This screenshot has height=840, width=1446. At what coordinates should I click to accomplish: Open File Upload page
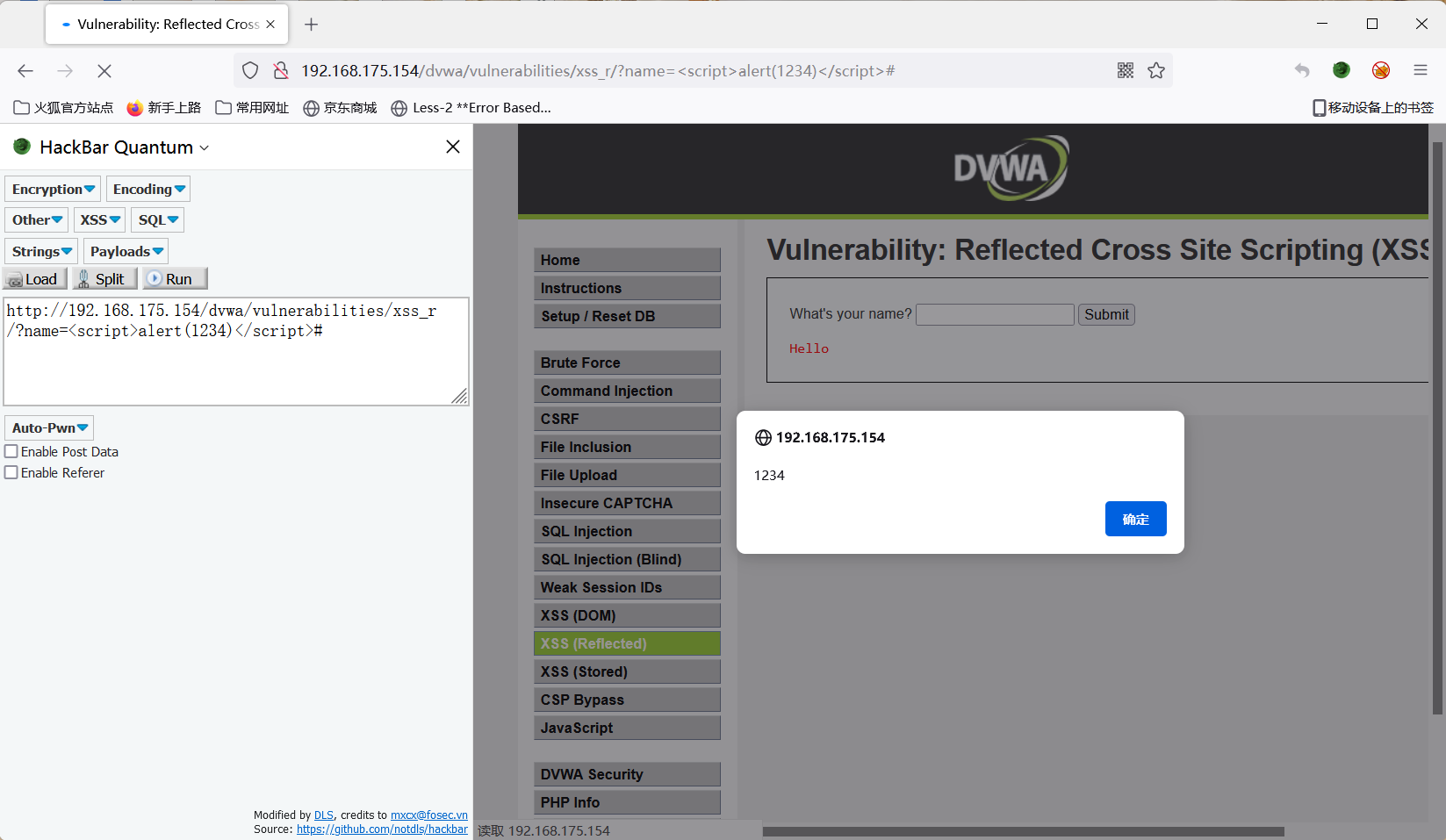point(627,475)
